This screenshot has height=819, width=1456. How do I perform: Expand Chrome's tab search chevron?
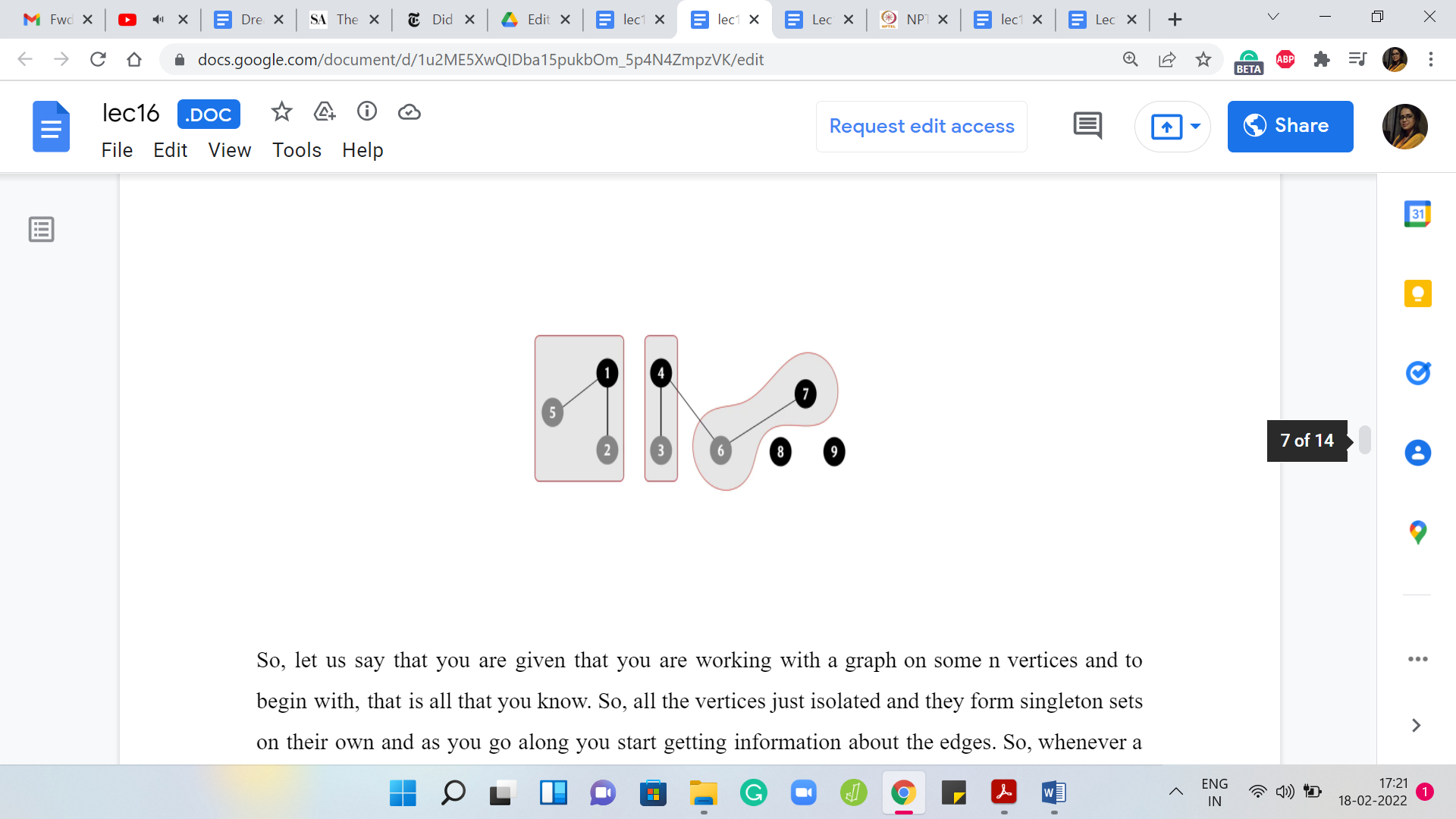[x=1273, y=17]
